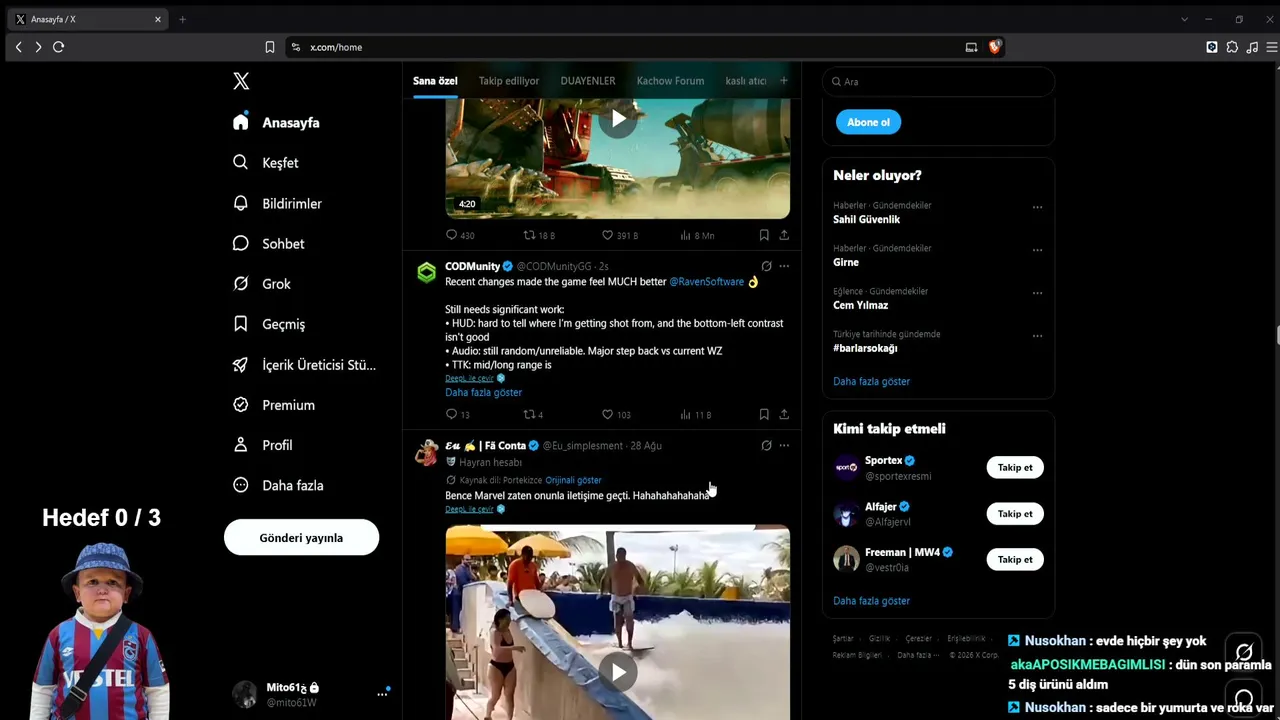1280x720 pixels.
Task: Launch Grok from the sidebar
Action: 261,284
